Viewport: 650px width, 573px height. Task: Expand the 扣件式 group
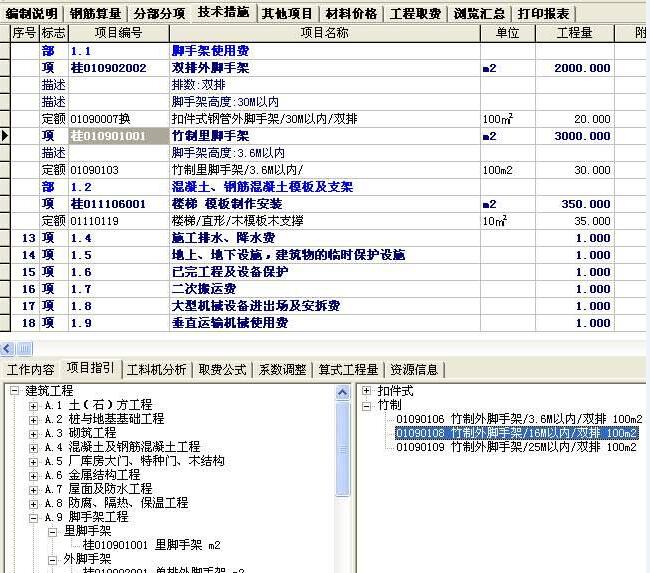click(x=366, y=391)
